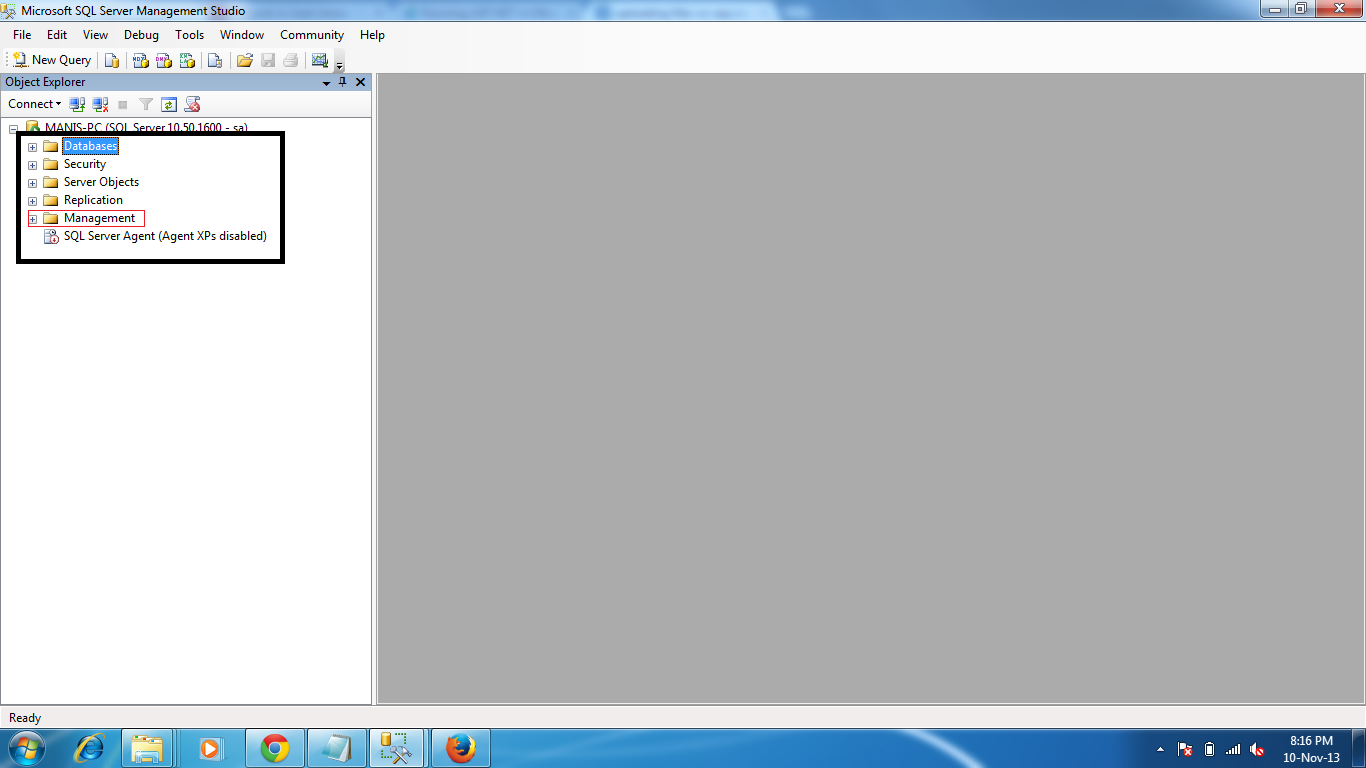Click the Filter funnel icon
Image resolution: width=1366 pixels, height=768 pixels.
[146, 104]
